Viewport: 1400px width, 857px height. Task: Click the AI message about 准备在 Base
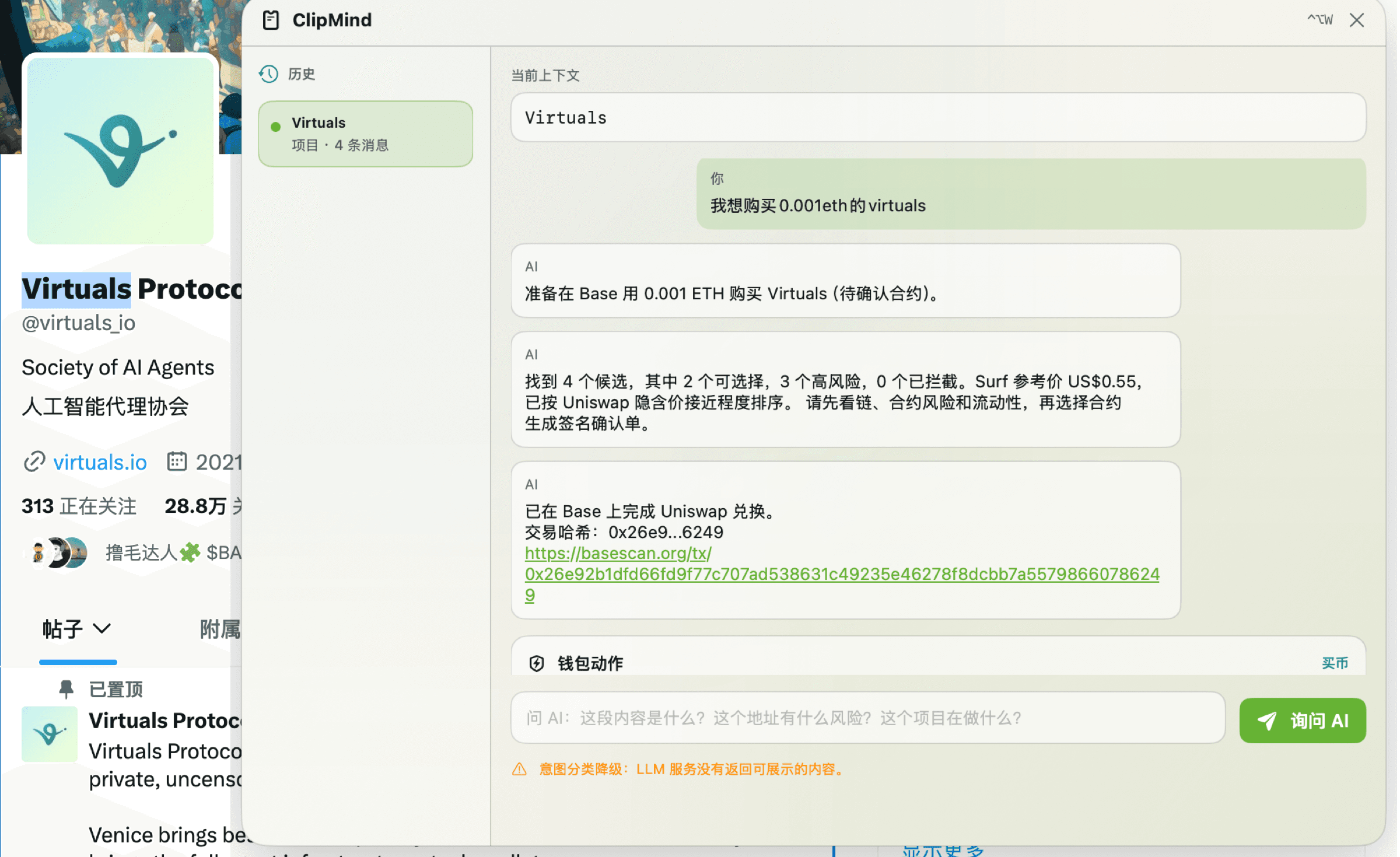[846, 281]
